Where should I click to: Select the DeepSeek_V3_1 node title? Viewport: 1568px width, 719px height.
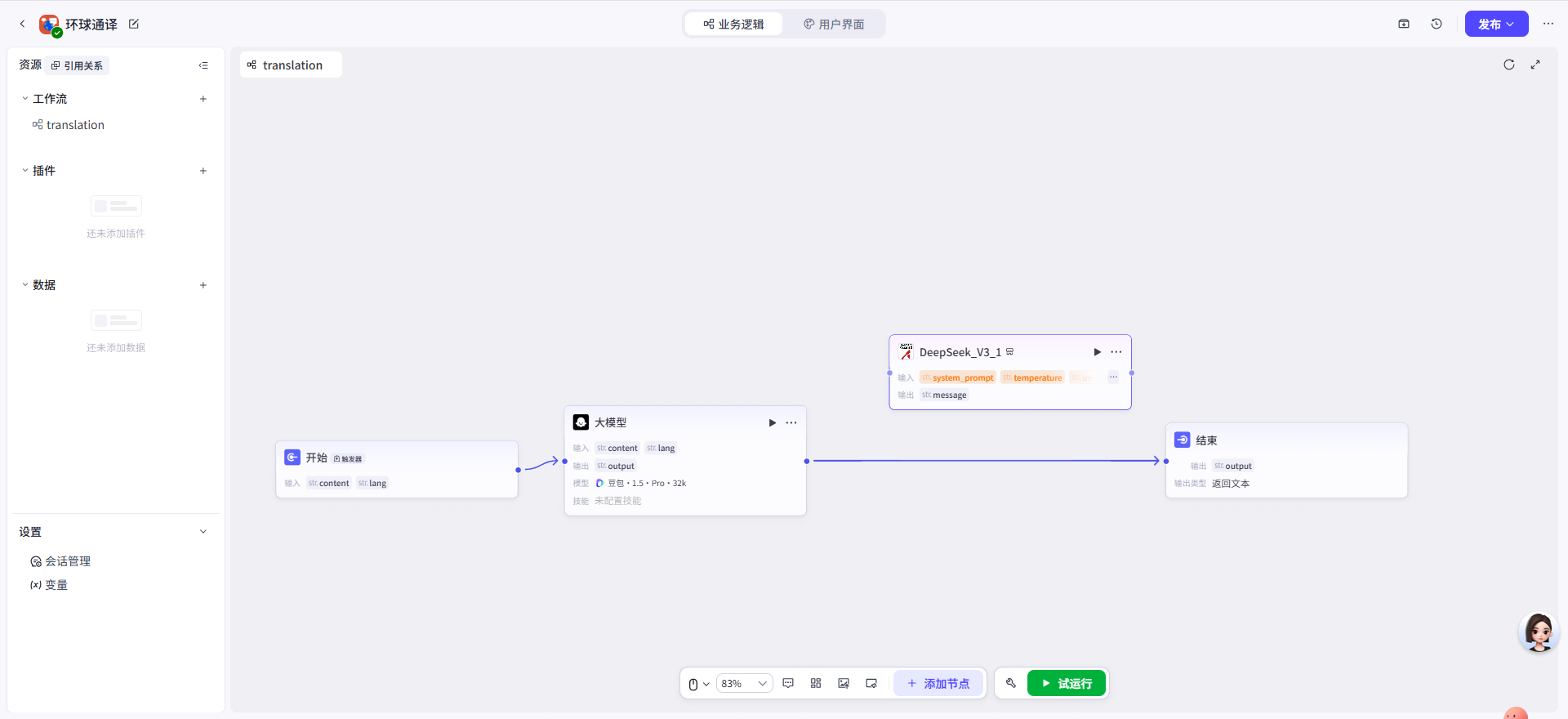[x=960, y=352]
